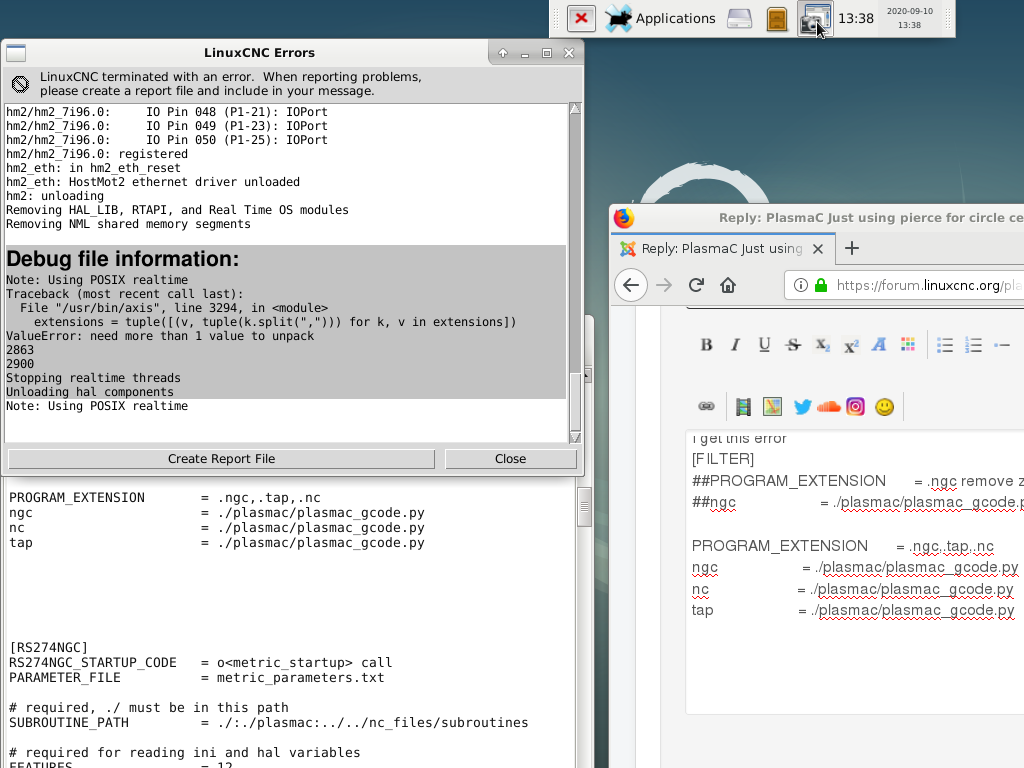
Task: Apply underline formatting in reply editor
Action: click(x=764, y=345)
